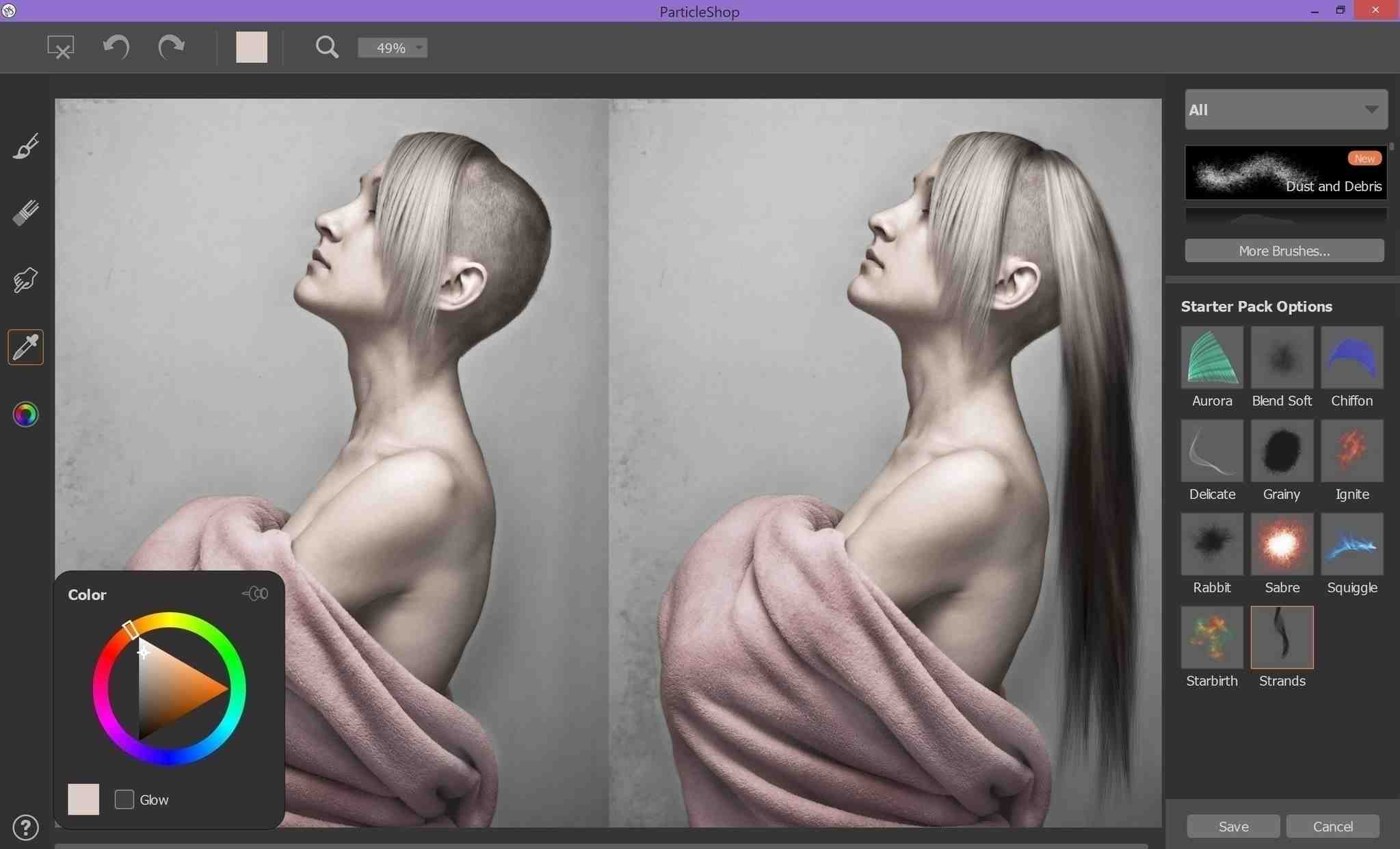Open the color wheel panel icon
Viewport: 1400px width, 849px height.
point(26,414)
